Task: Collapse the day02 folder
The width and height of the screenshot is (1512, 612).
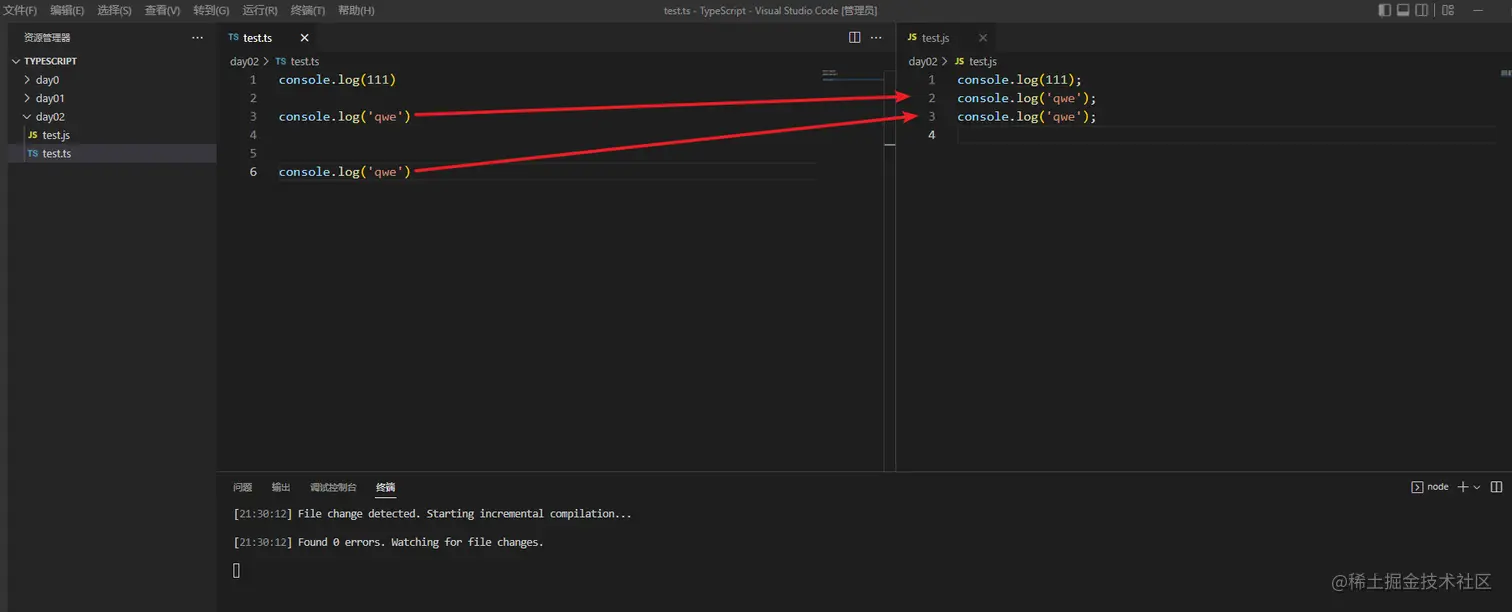Action: pyautogui.click(x=50, y=117)
